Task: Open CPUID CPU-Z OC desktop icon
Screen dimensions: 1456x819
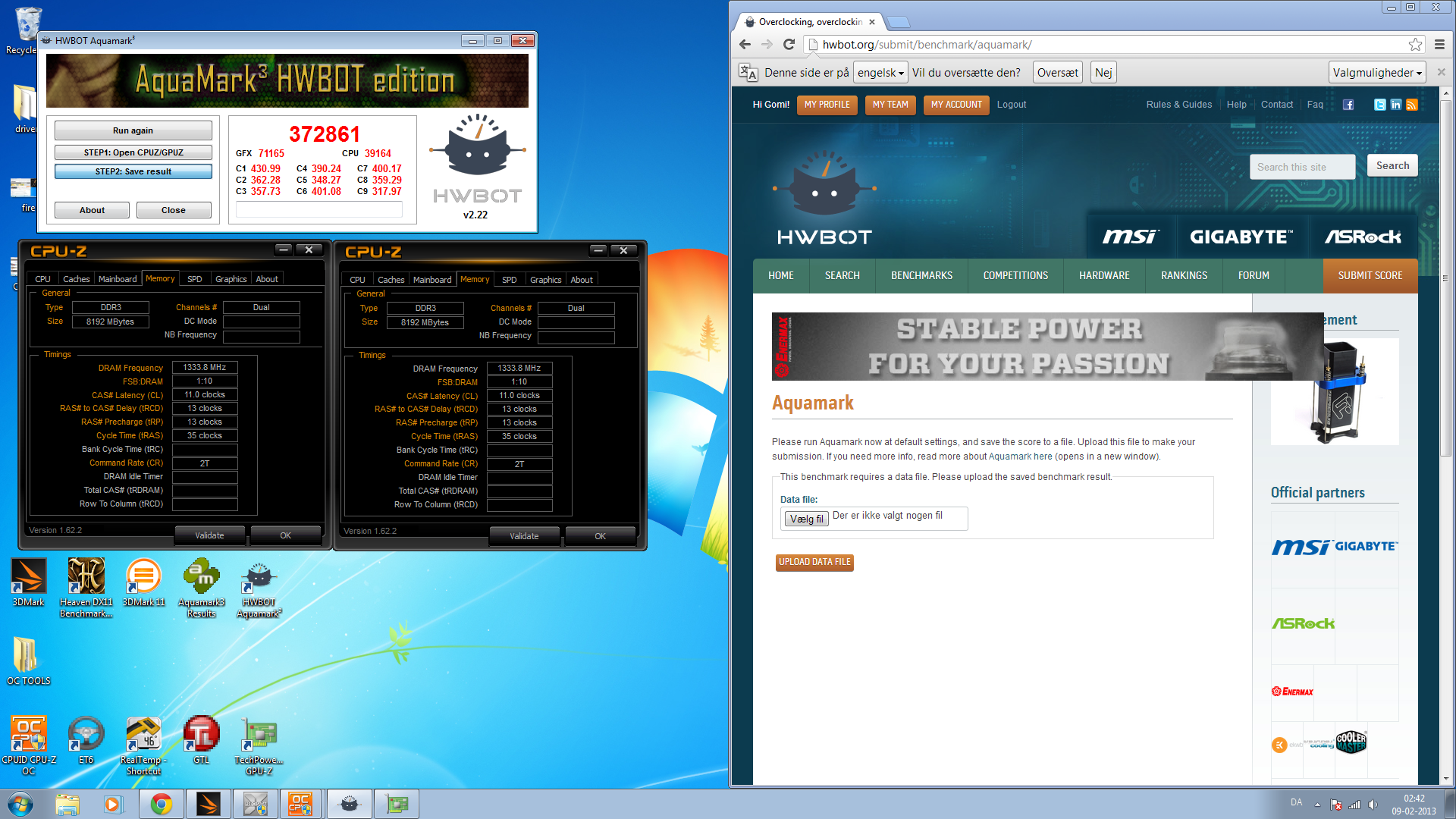Action: [28, 745]
